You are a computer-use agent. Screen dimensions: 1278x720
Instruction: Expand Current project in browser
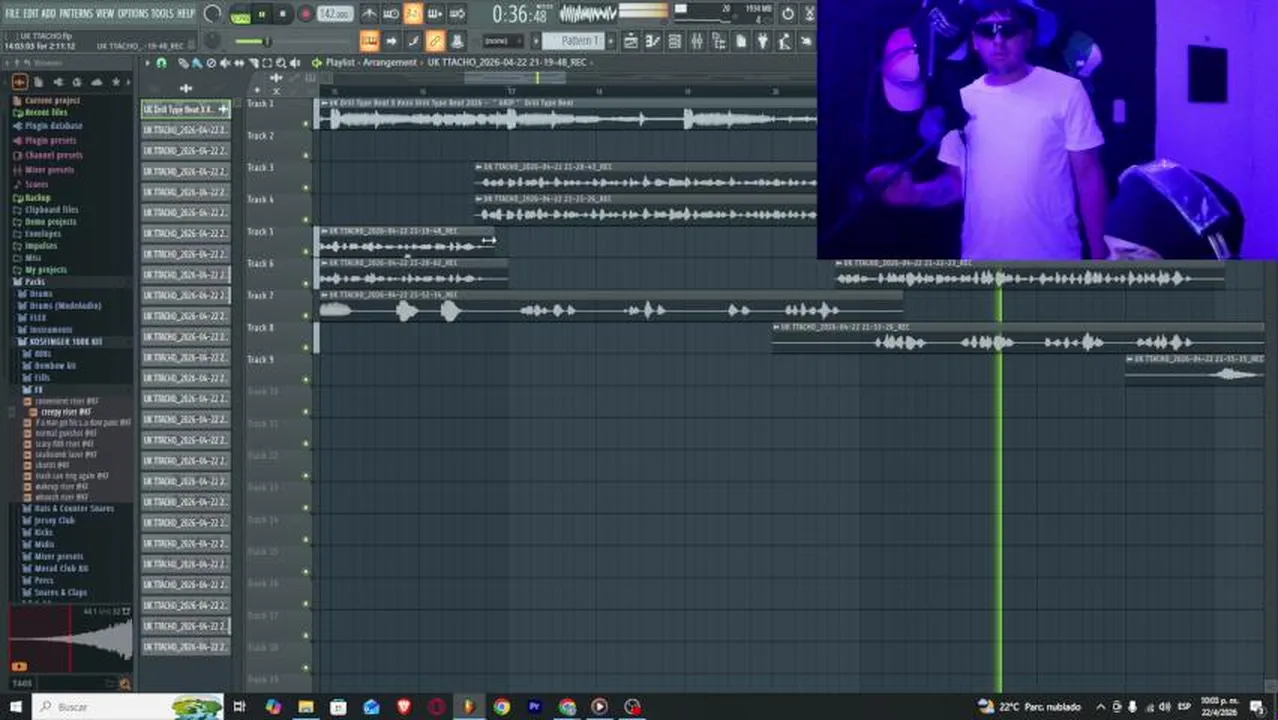point(52,100)
